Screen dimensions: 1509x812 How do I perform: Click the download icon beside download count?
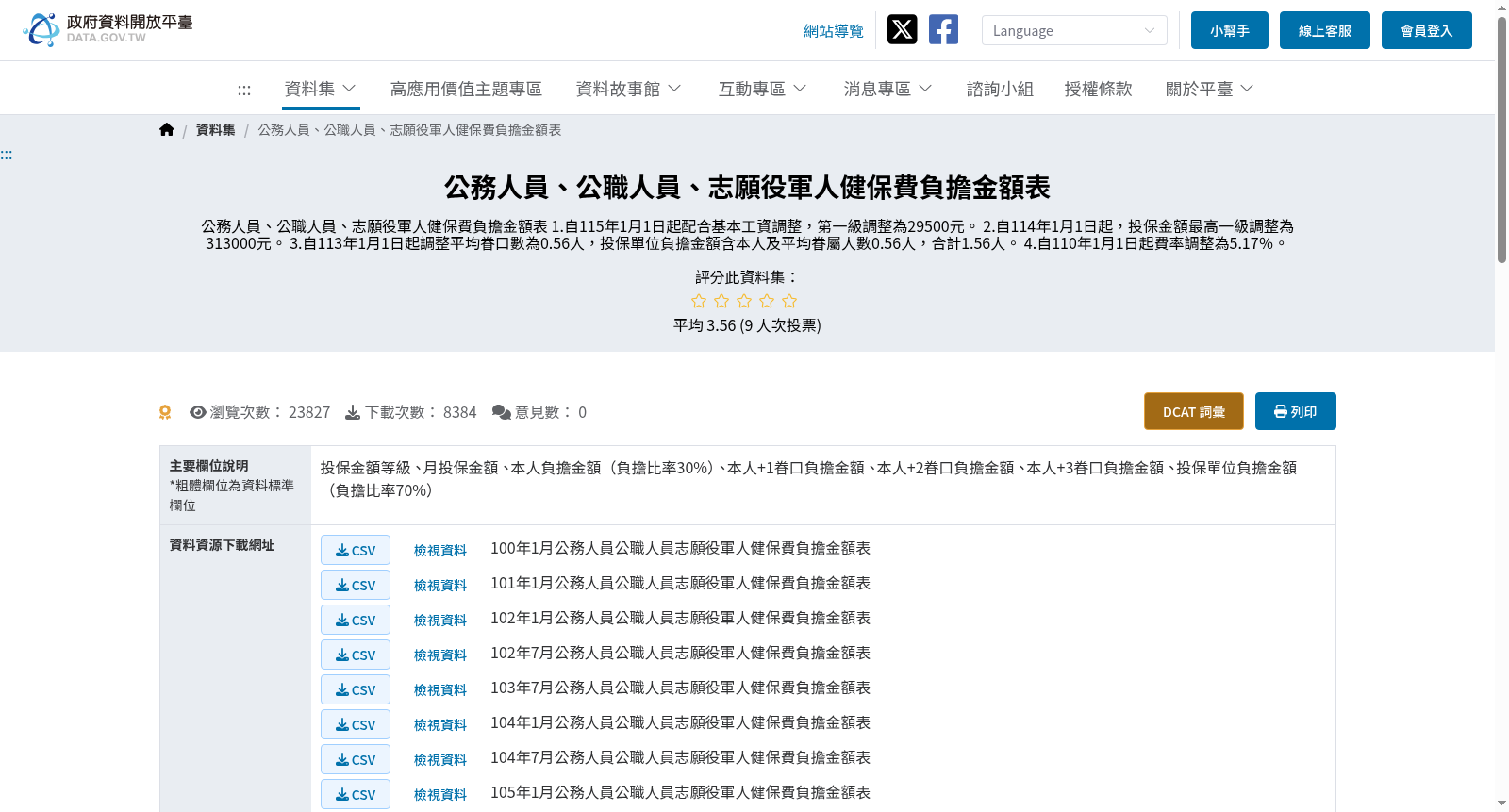[353, 412]
